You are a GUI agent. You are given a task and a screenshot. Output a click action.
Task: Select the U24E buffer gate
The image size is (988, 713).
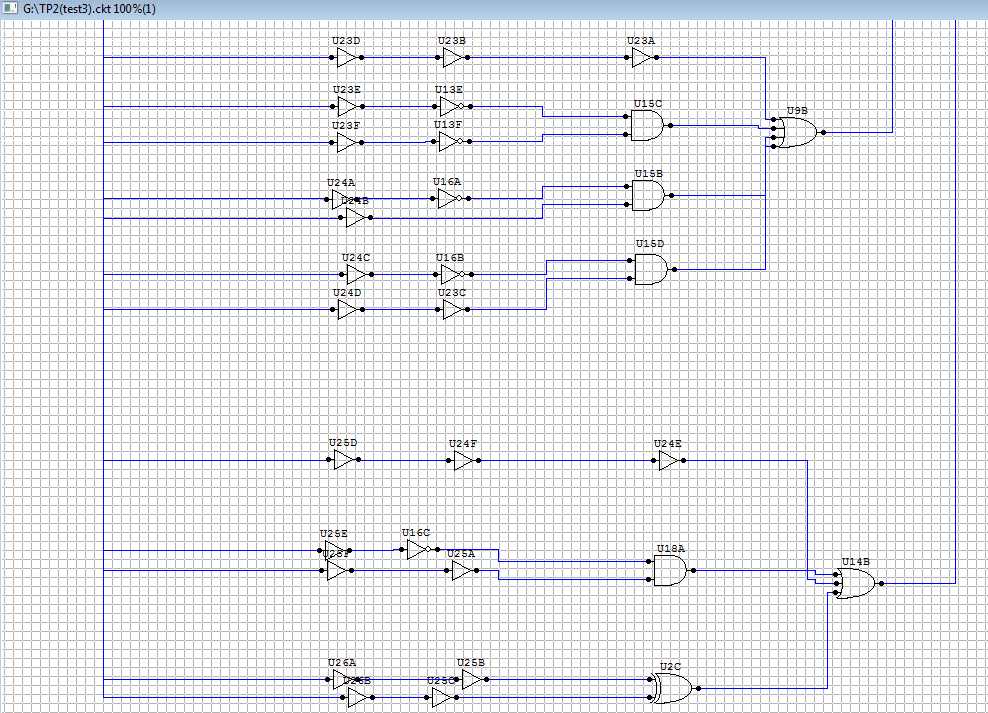(668, 460)
